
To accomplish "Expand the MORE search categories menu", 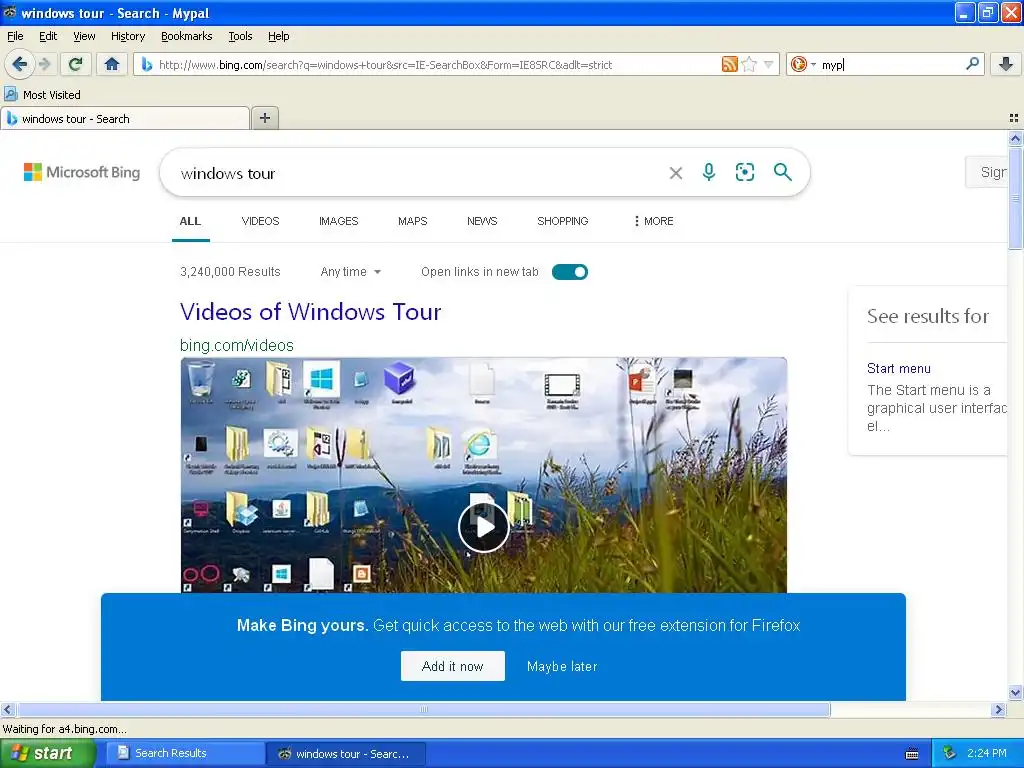I will 653,221.
